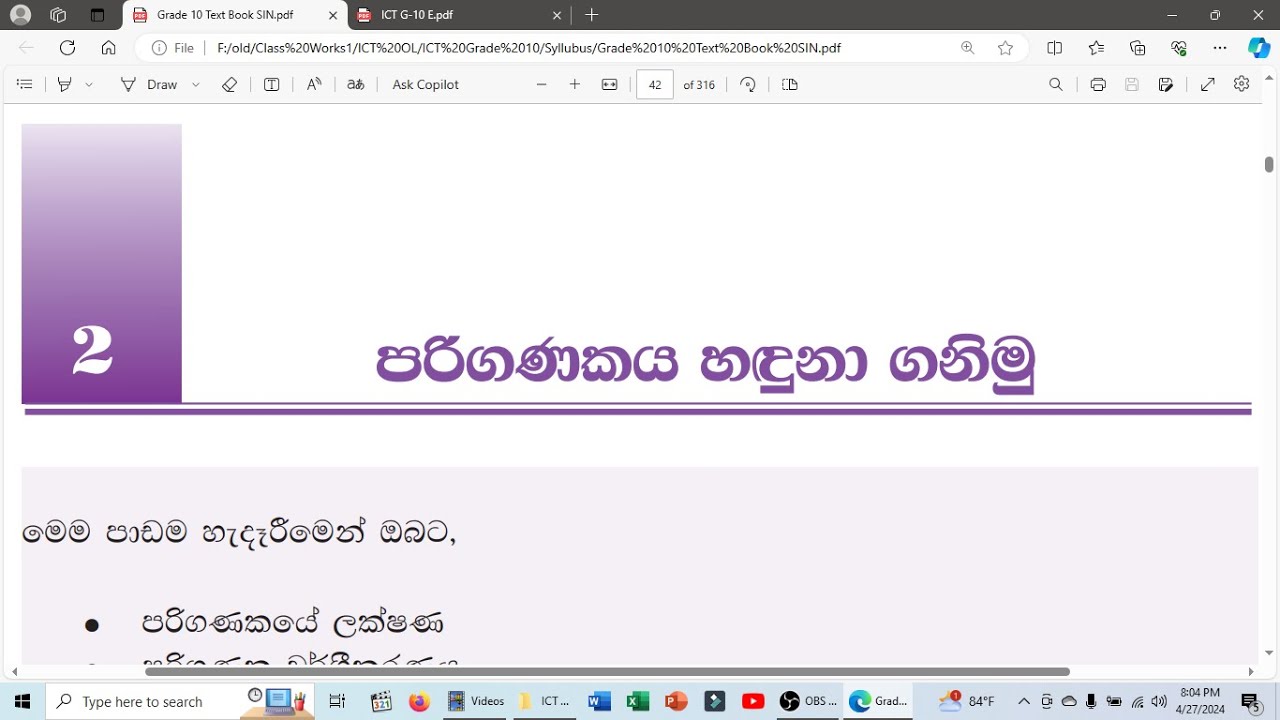Launch Media Player Classic from the taskbar

point(381,702)
